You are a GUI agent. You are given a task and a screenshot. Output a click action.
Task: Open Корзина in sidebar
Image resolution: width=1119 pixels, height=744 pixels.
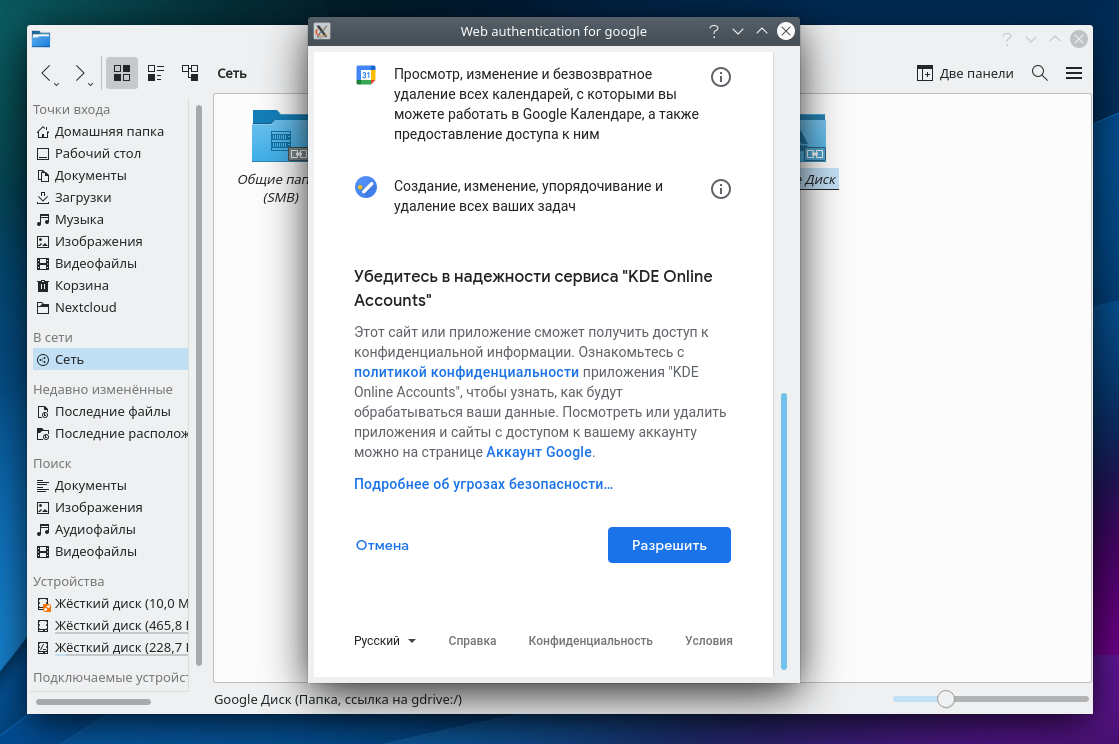point(111,285)
